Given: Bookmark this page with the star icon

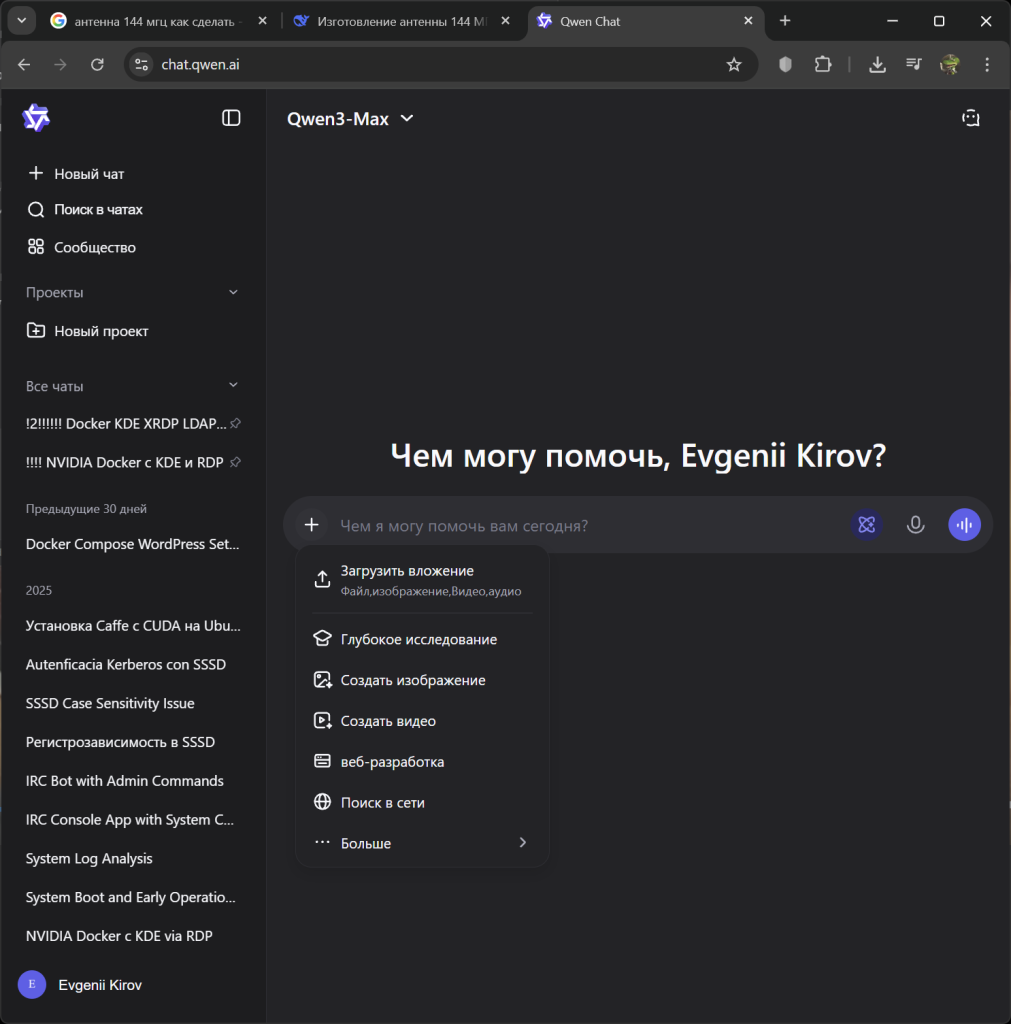Looking at the screenshot, I should (734, 65).
